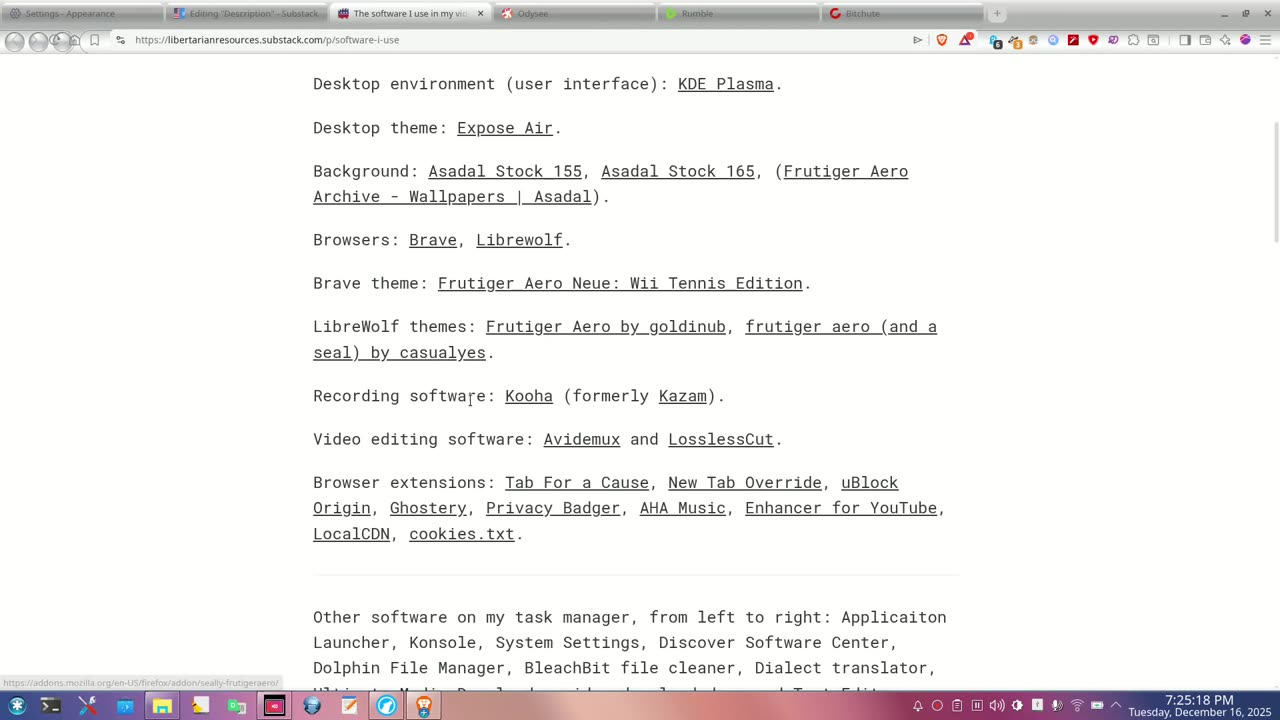Open Frutiger Aero by goldinub link

[x=606, y=327]
